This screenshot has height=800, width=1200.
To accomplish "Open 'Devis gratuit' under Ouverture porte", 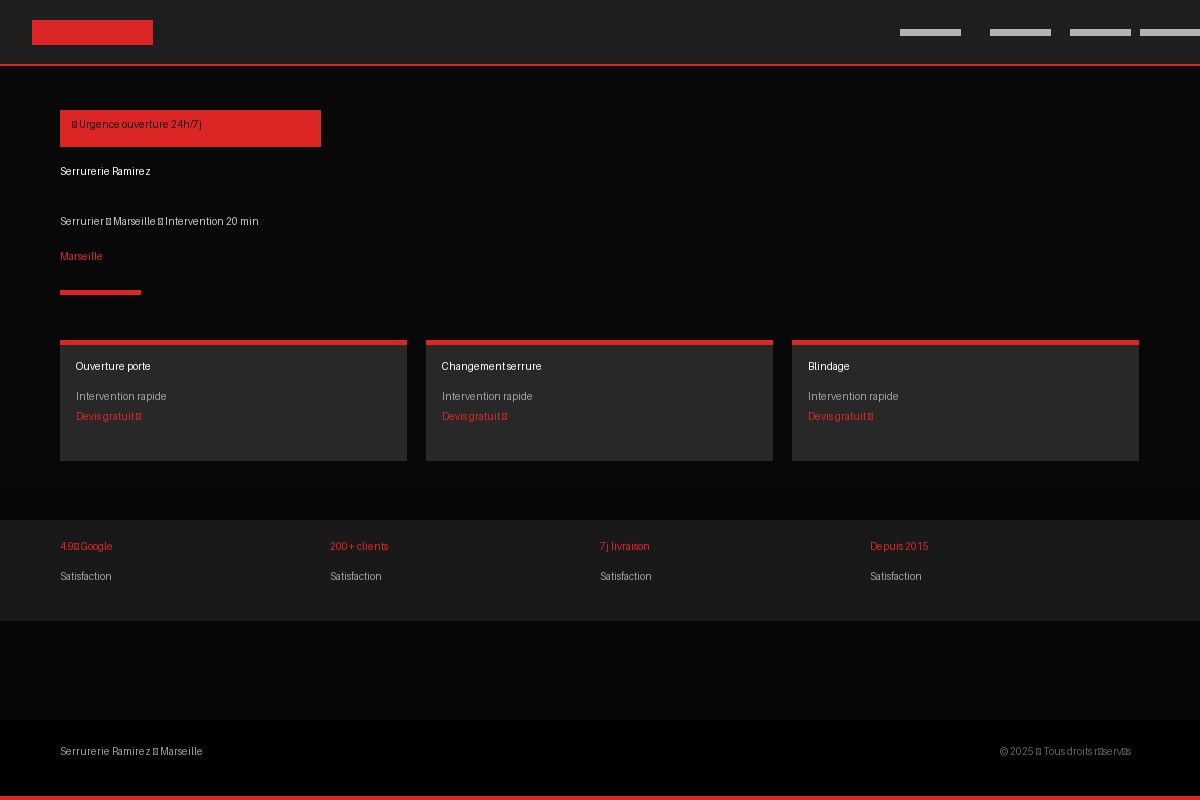I will coord(108,417).
